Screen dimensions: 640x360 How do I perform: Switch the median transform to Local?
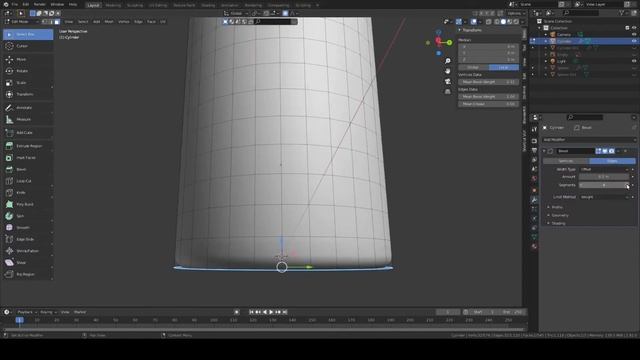[x=504, y=67]
